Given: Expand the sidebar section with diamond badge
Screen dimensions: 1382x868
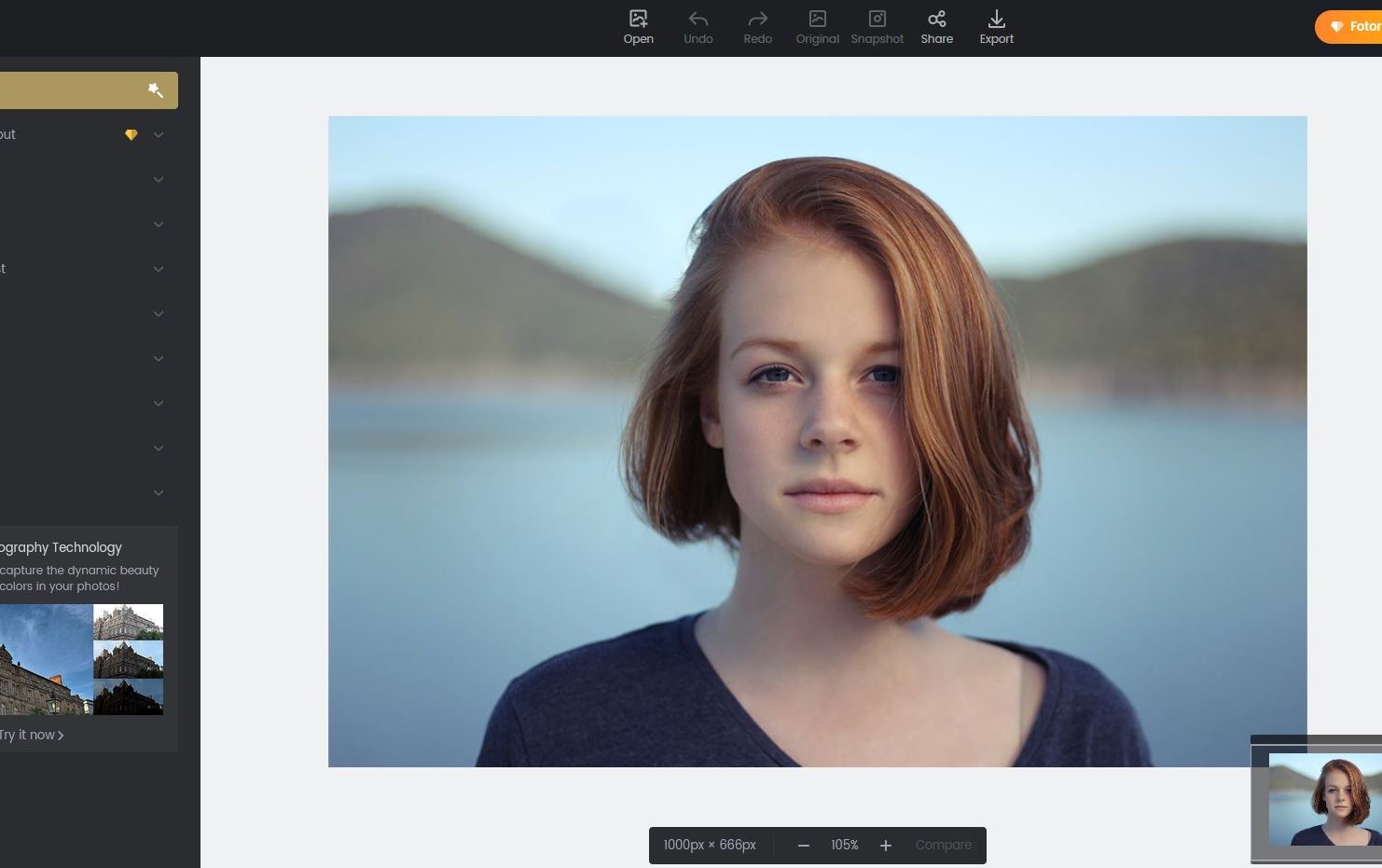Looking at the screenshot, I should [x=159, y=135].
